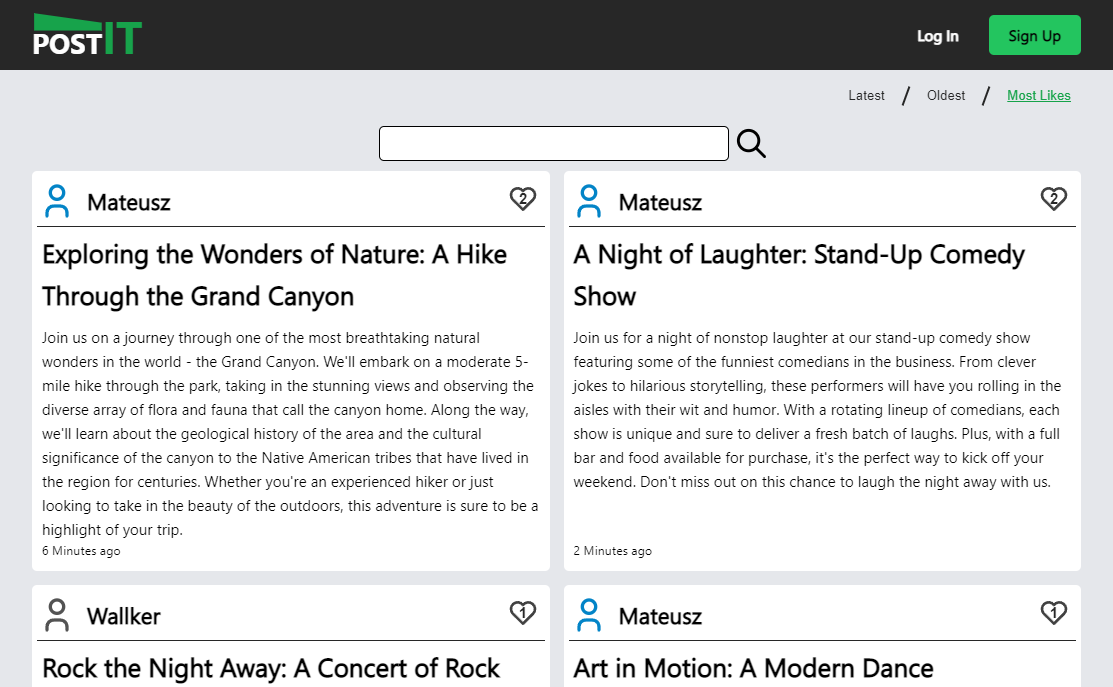Screen dimensions: 1113x687
Task: Click Wallker's gray user avatar icon
Action: pyautogui.click(x=58, y=616)
